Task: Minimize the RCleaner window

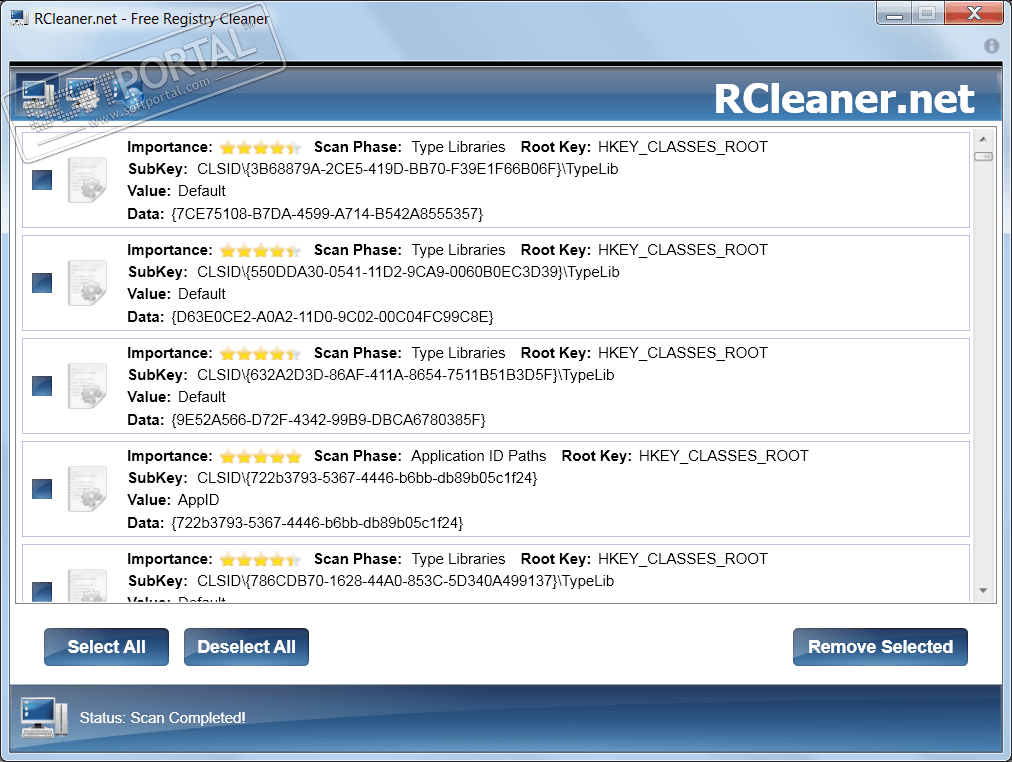Action: point(894,14)
